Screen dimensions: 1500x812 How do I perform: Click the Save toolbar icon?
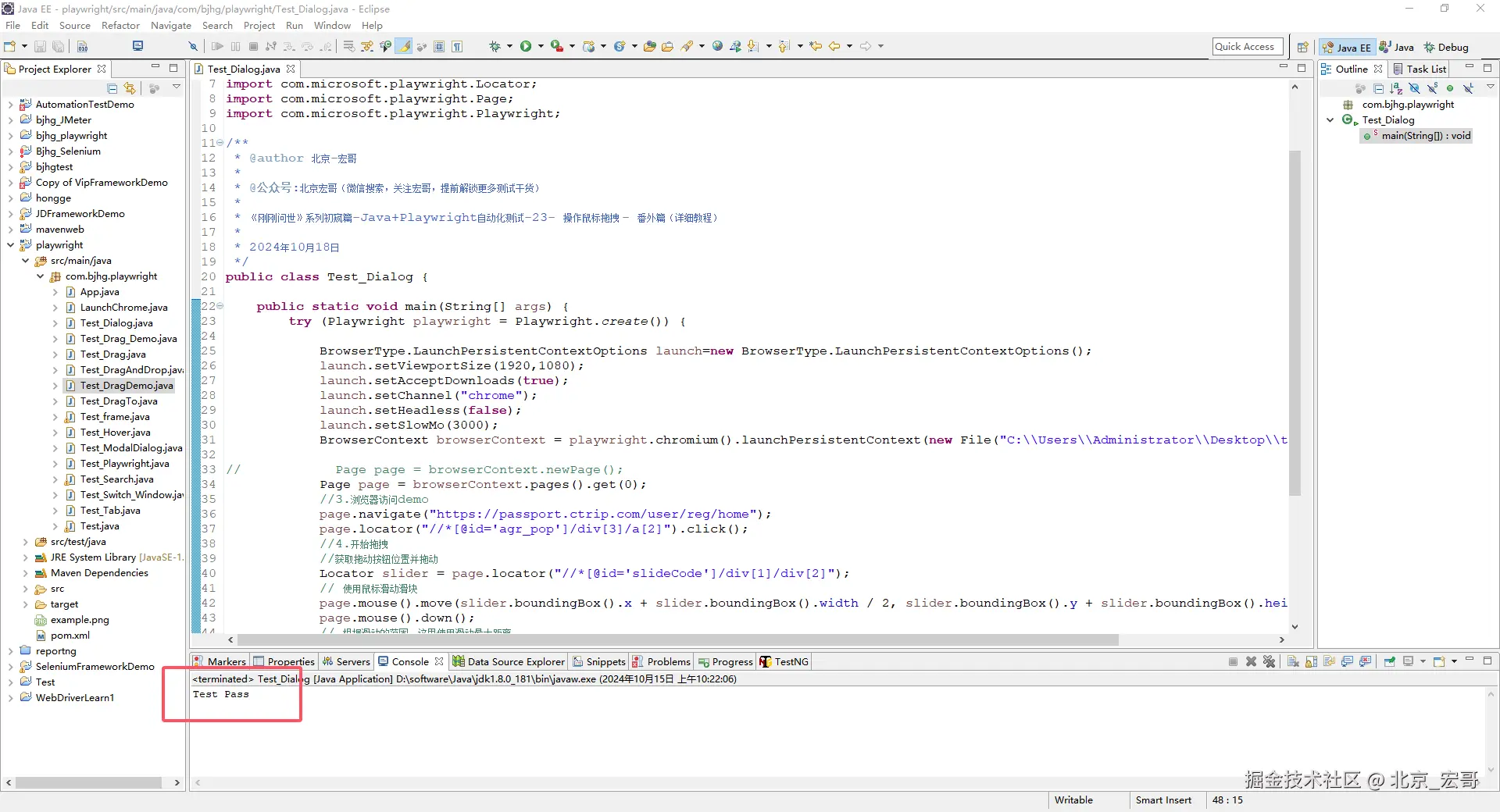[40, 46]
